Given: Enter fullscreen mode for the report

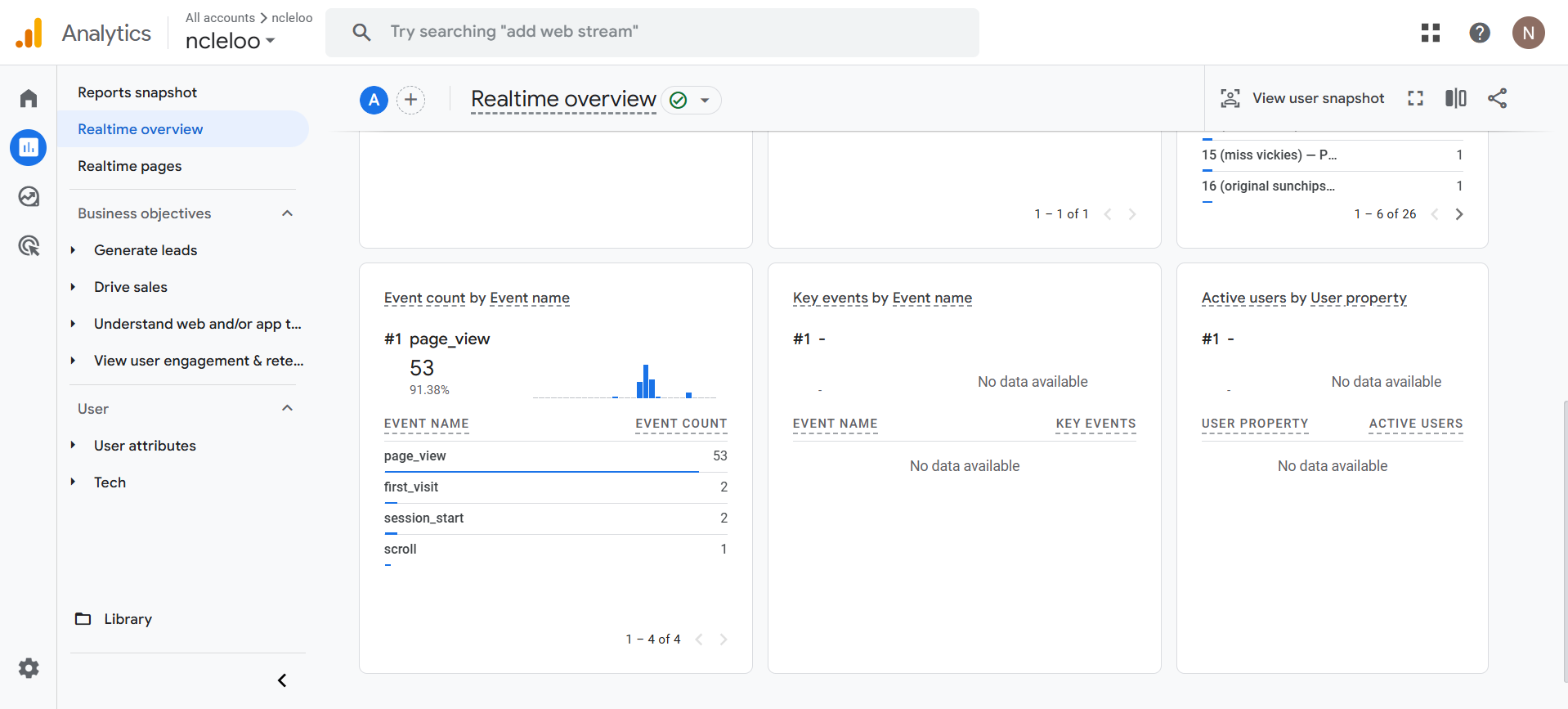Looking at the screenshot, I should pyautogui.click(x=1415, y=99).
